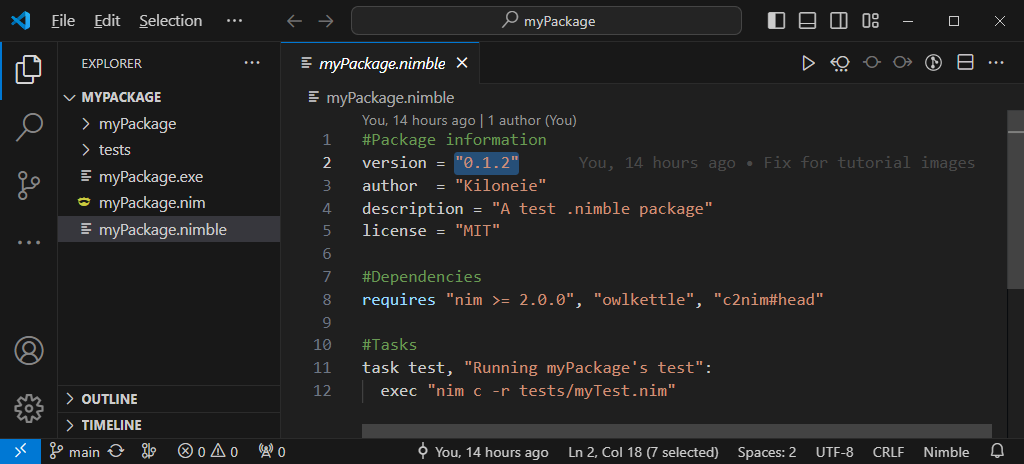Image resolution: width=1024 pixels, height=464 pixels.
Task: Change encoding via UTF-8
Action: pyautogui.click(x=834, y=452)
